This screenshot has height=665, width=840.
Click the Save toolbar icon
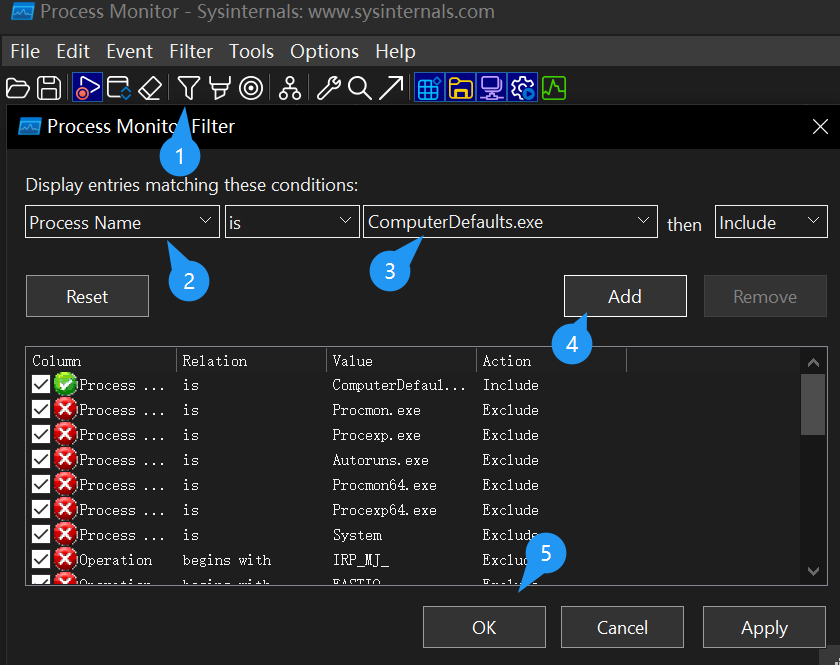click(49, 88)
